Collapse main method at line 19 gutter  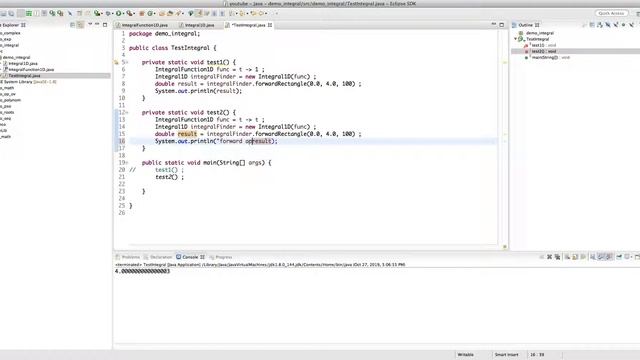(127, 162)
